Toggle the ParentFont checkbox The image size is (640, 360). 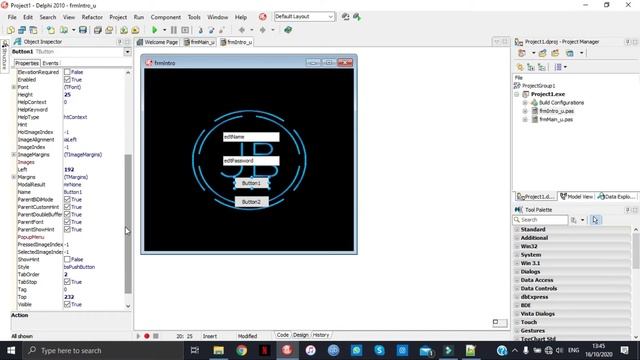tap(67, 222)
